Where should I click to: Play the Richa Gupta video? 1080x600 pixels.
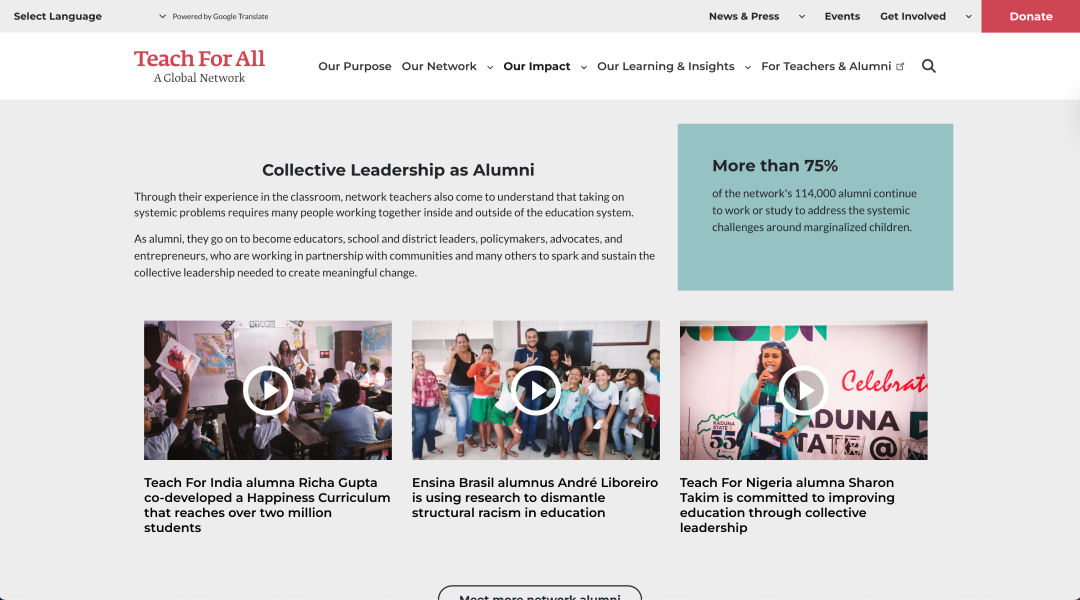click(268, 391)
